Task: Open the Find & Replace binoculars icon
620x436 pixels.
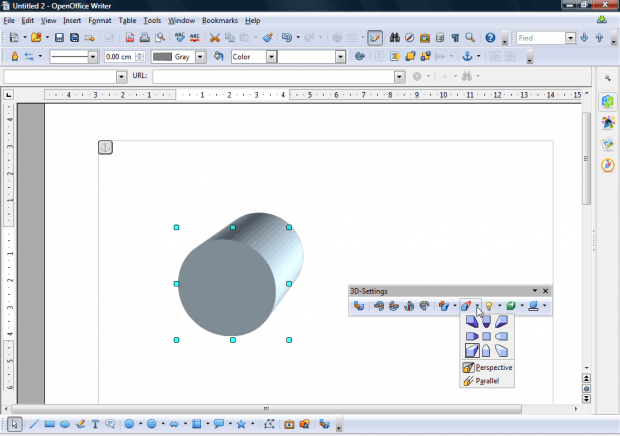Action: 394,38
